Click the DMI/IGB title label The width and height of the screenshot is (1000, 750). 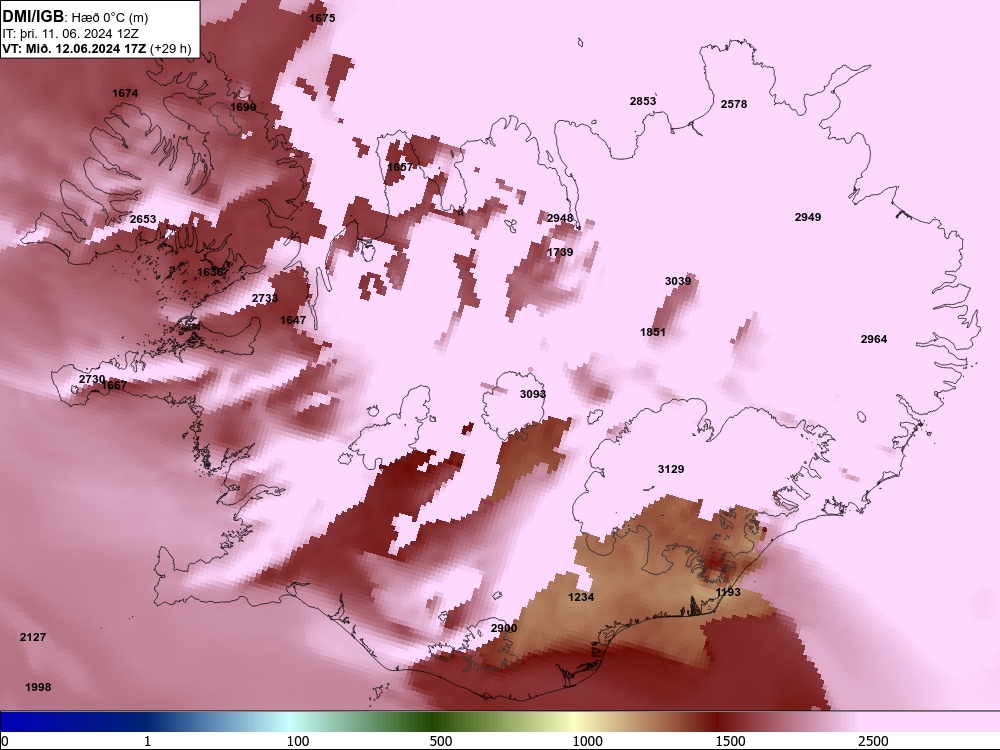[x=33, y=16]
